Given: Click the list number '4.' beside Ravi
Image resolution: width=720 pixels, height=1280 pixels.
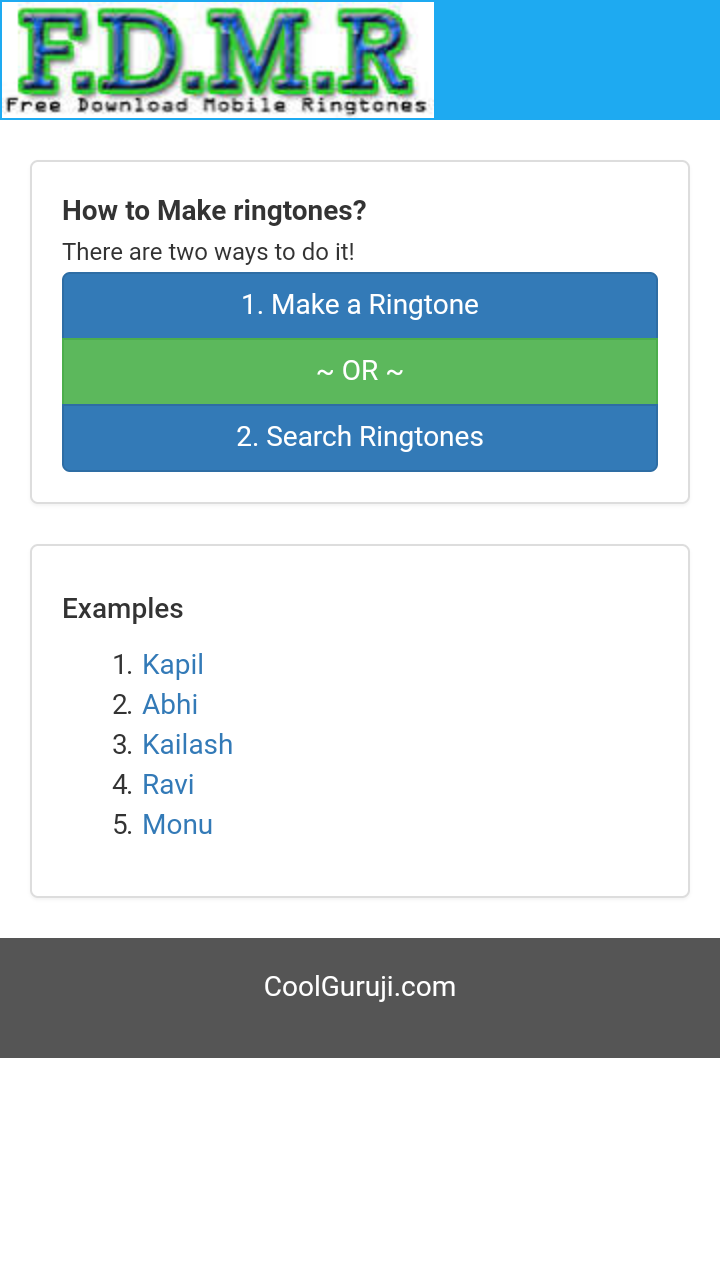Looking at the screenshot, I should [x=123, y=785].
